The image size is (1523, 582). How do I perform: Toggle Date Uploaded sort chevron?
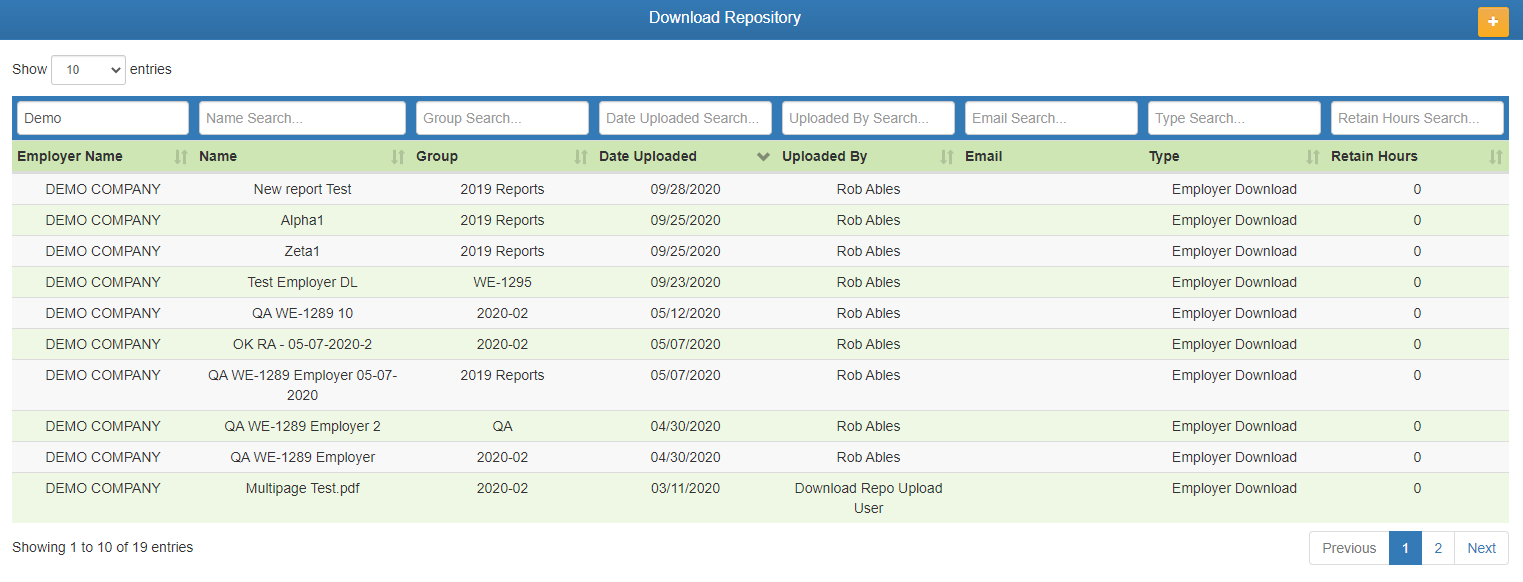(764, 157)
